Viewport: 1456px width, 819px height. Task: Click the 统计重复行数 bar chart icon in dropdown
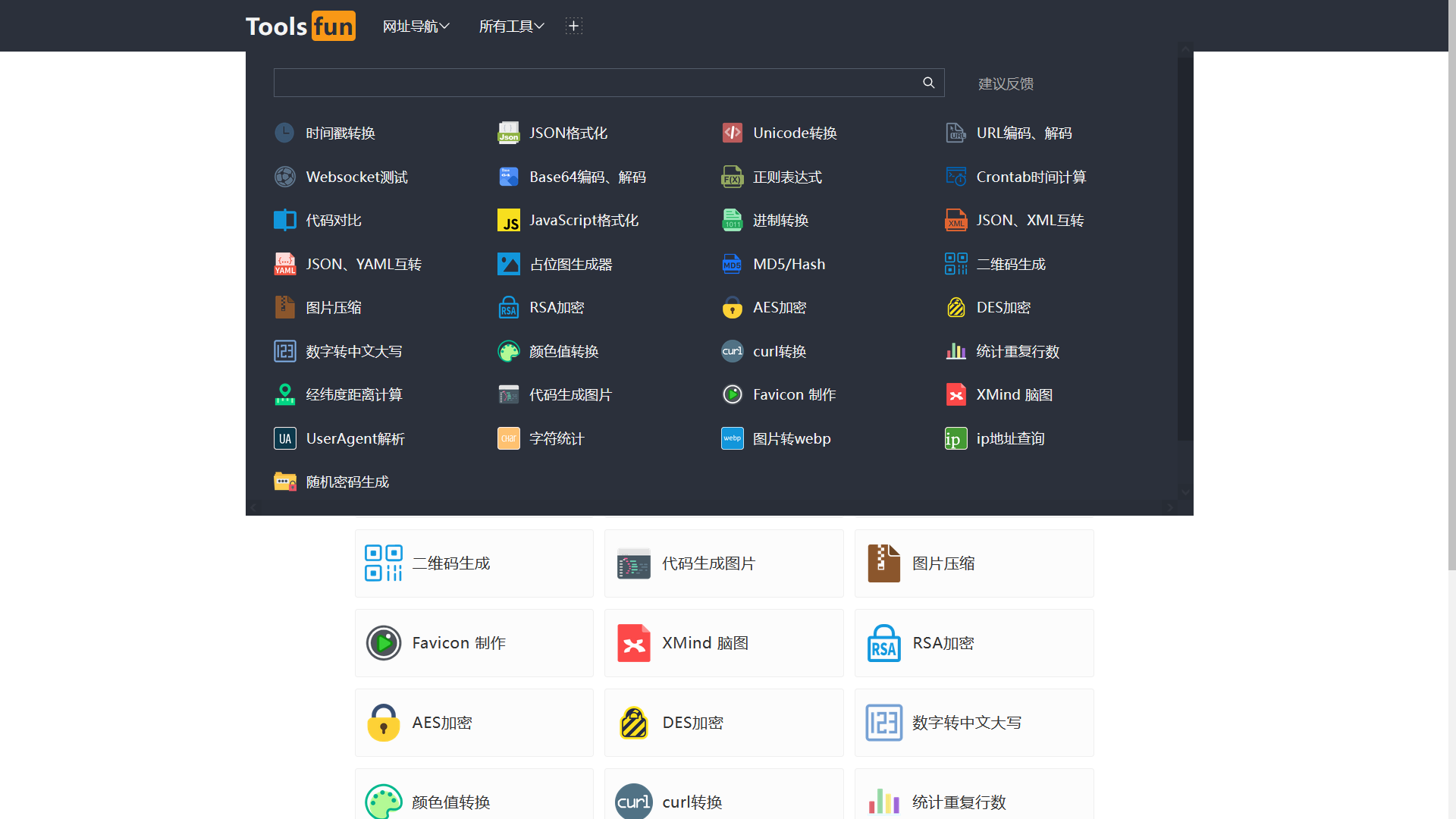click(955, 351)
